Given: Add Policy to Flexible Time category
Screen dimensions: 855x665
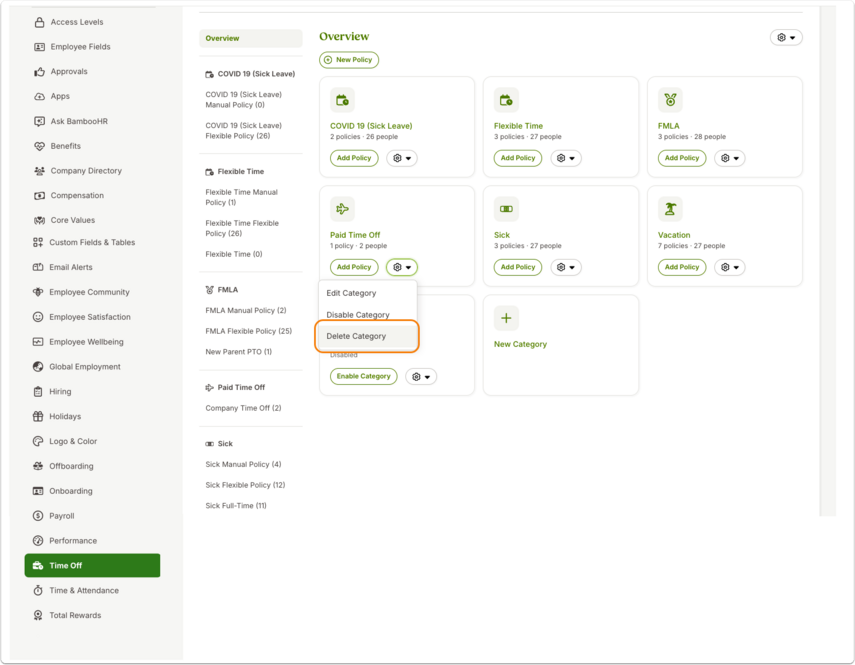Looking at the screenshot, I should (x=518, y=158).
